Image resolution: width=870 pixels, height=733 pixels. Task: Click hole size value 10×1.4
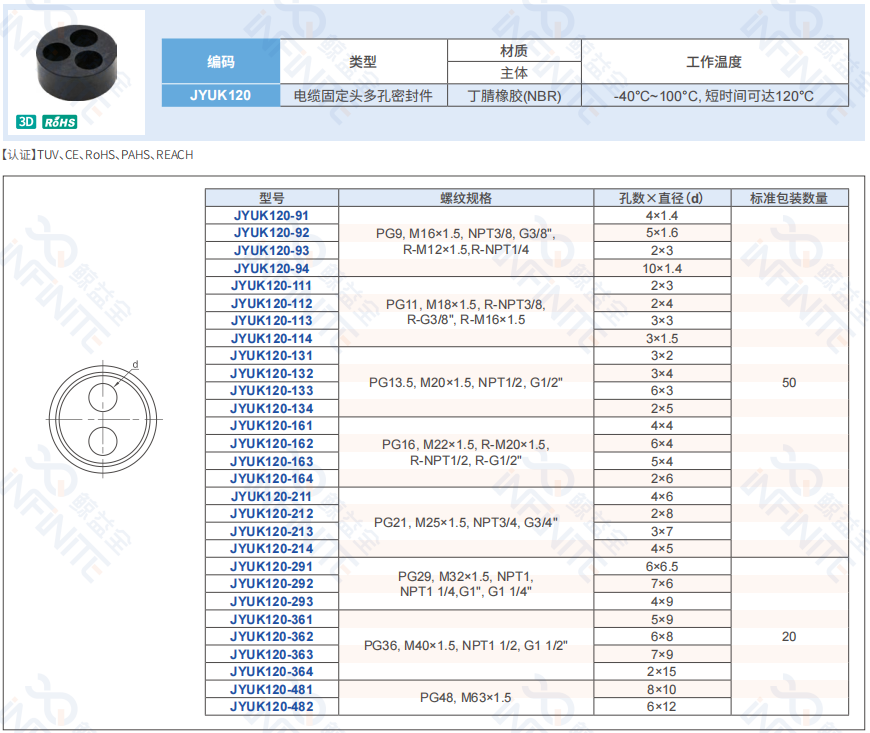tap(662, 269)
